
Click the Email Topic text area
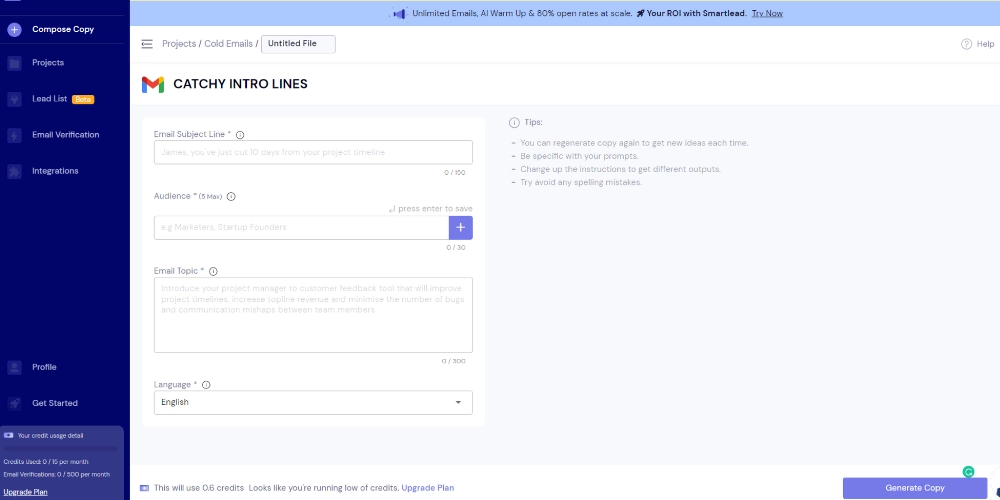[313, 315]
